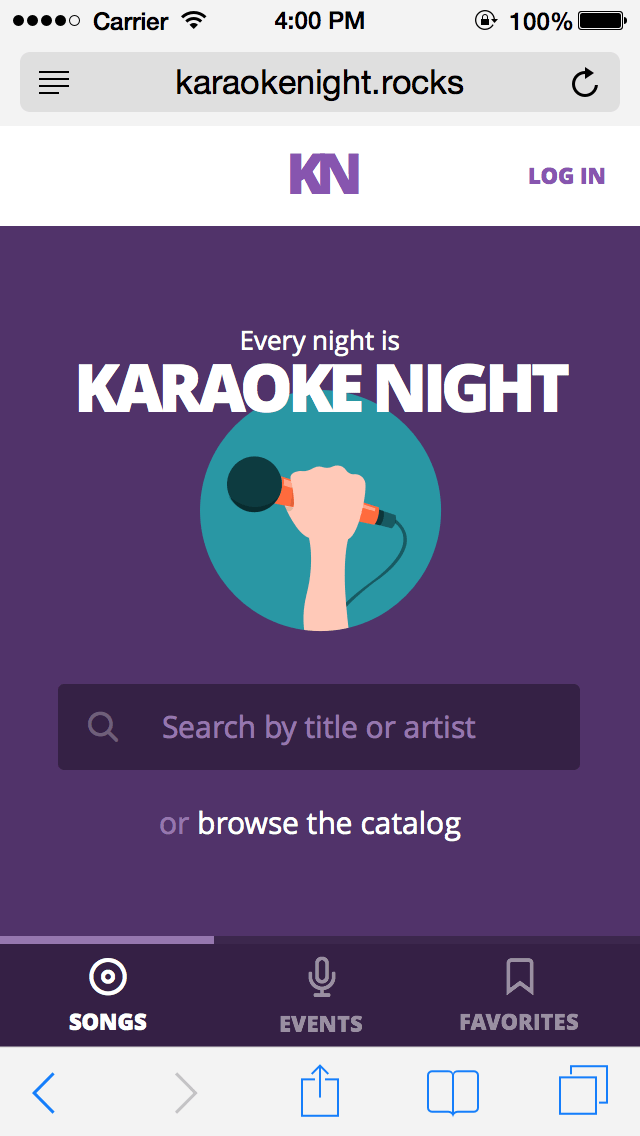Switch to the Events tab
Image resolution: width=640 pixels, height=1136 pixels.
321,994
